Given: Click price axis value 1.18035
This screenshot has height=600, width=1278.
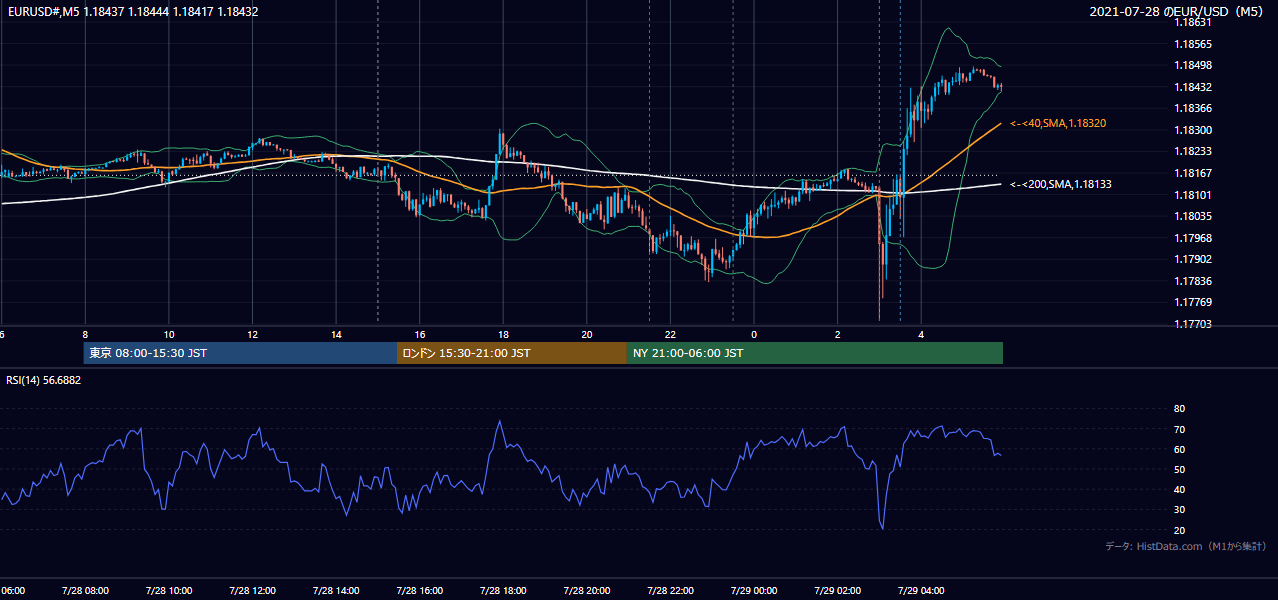Looking at the screenshot, I should tap(1194, 217).
